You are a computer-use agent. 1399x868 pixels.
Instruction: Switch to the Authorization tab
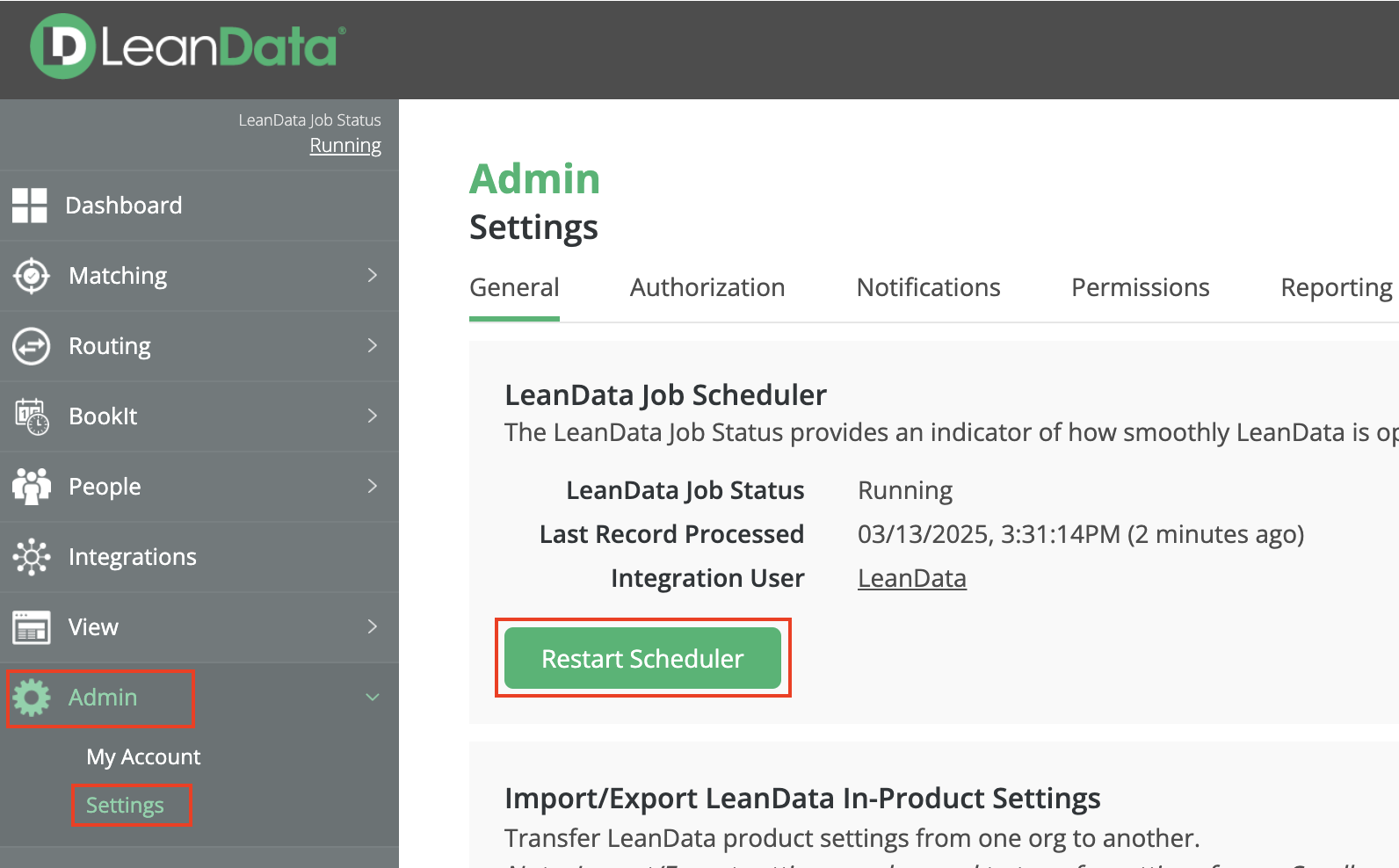coord(707,288)
